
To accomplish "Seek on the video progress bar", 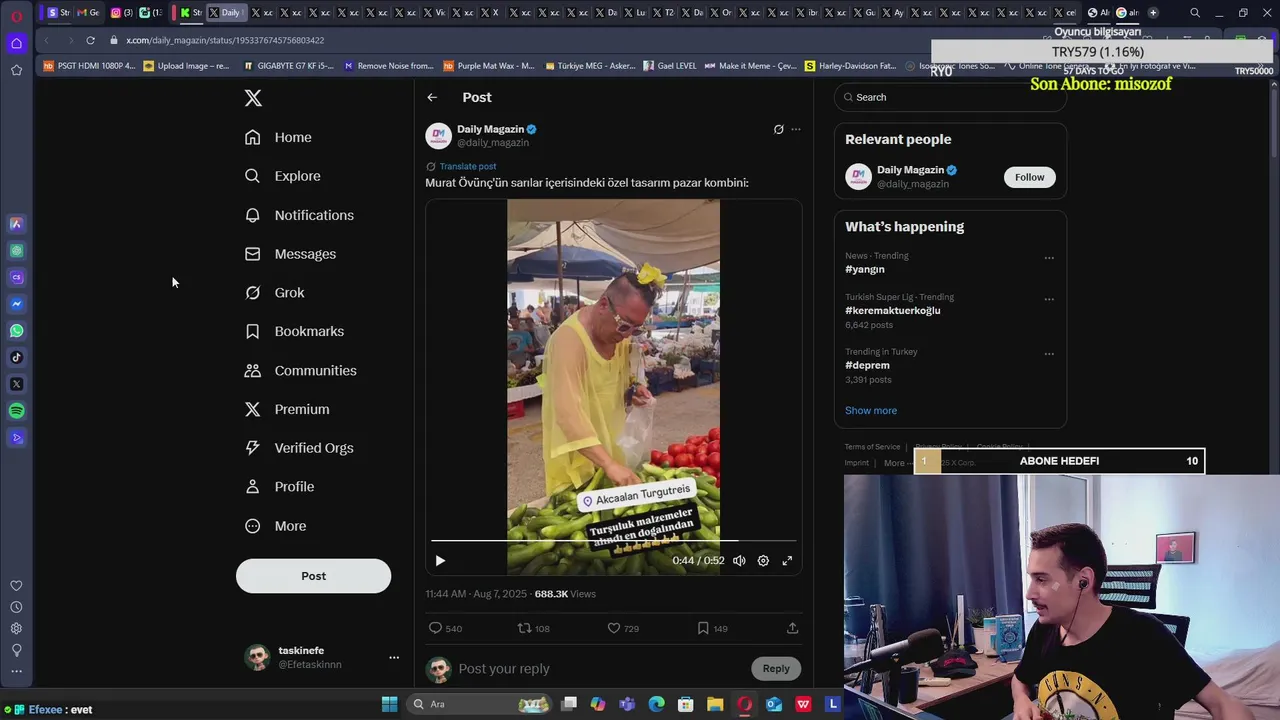I will click(613, 541).
